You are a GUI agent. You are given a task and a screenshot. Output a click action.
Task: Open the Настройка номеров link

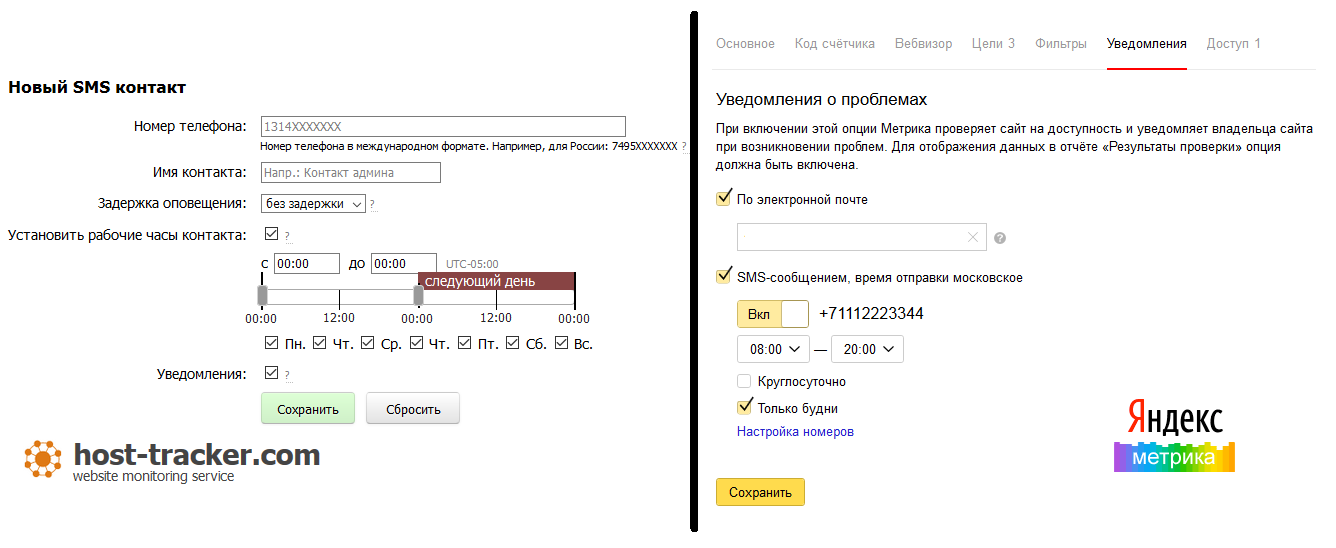tap(795, 432)
